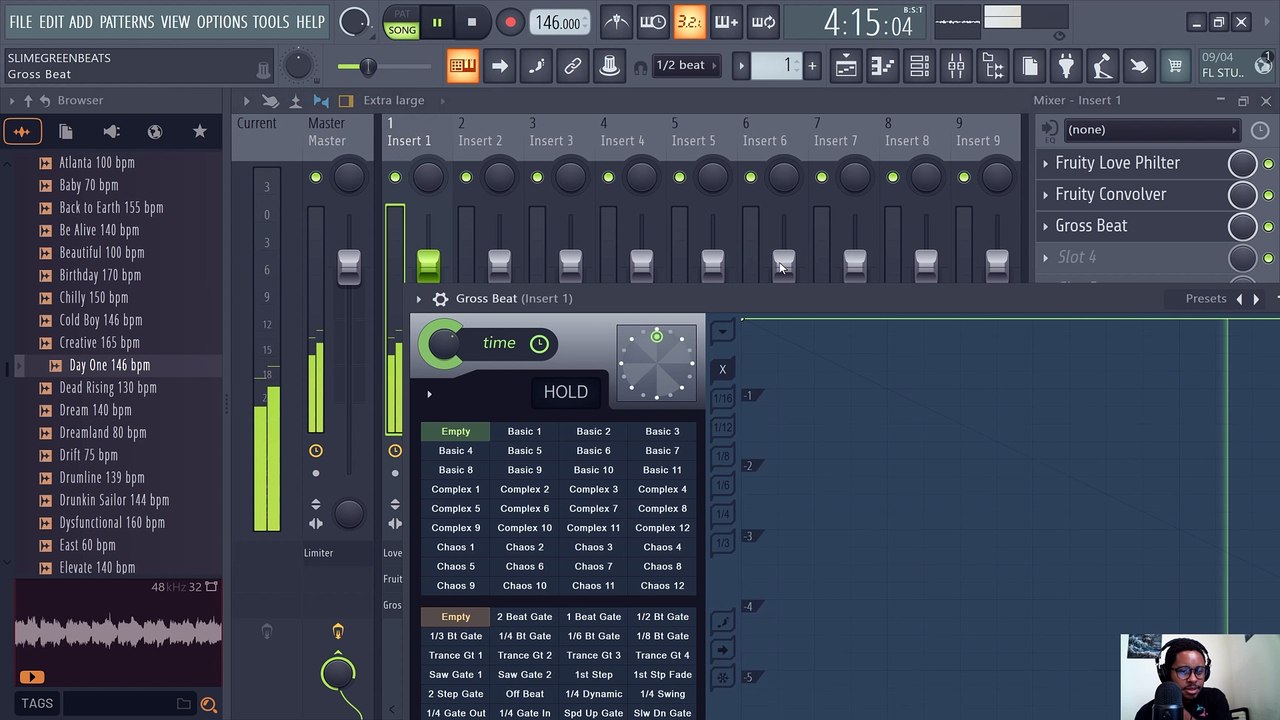Screen dimensions: 1280x720
Task: Select the Complex 3 time preset
Action: click(x=593, y=489)
